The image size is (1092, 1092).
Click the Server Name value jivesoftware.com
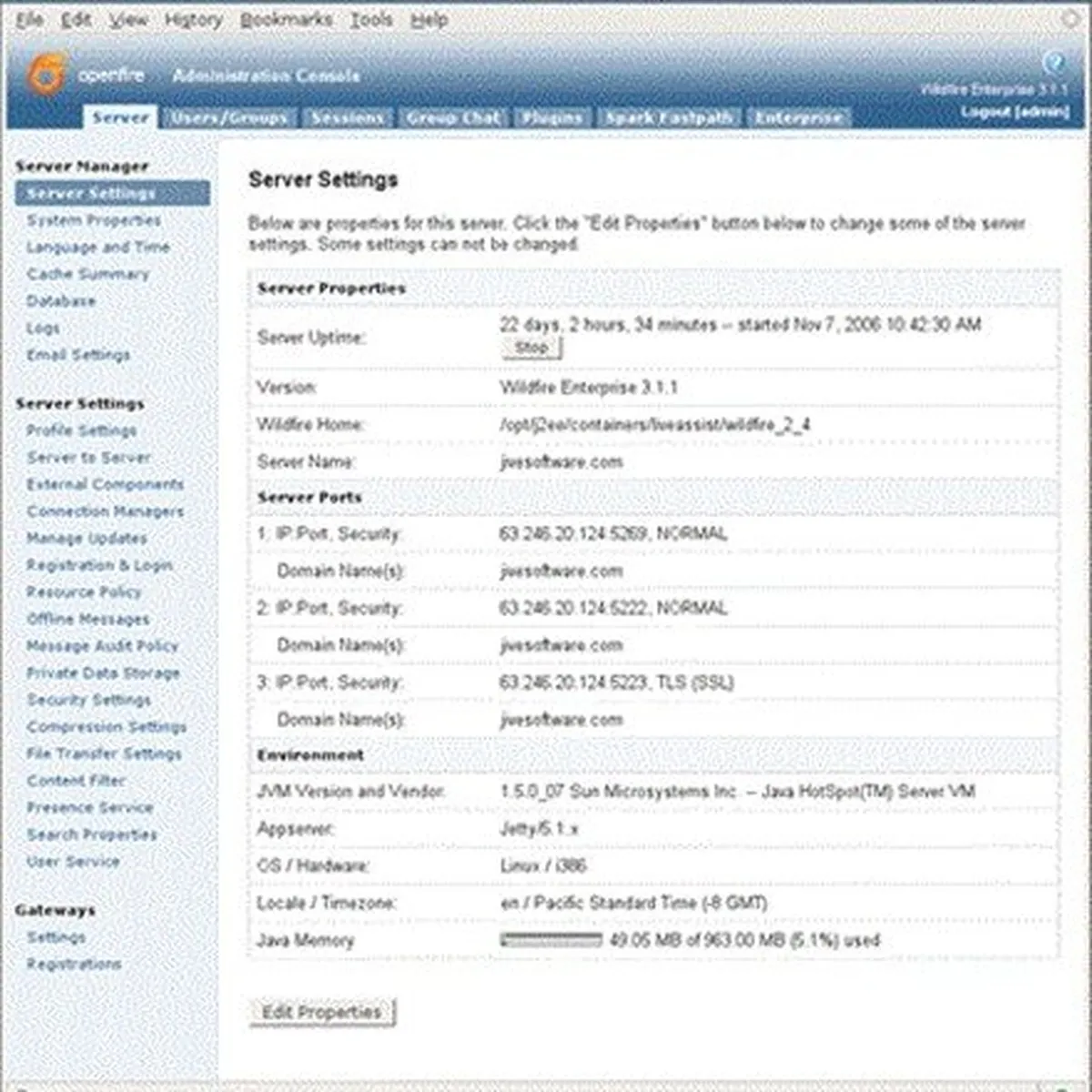[x=561, y=462]
